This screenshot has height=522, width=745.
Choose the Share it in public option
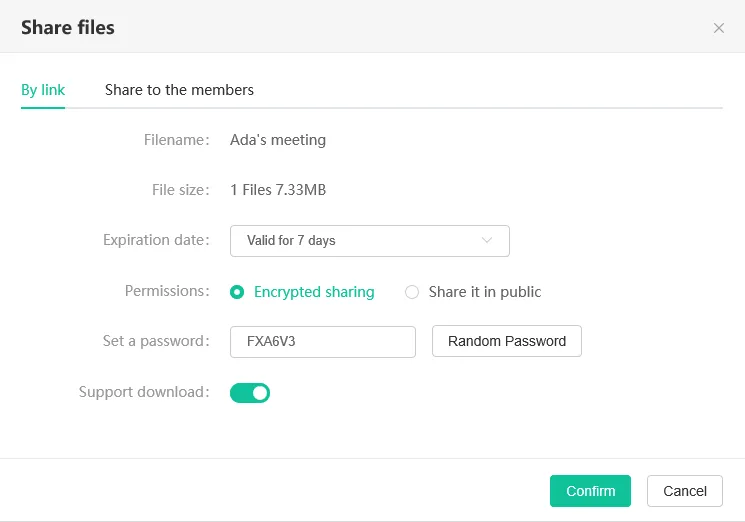[412, 292]
